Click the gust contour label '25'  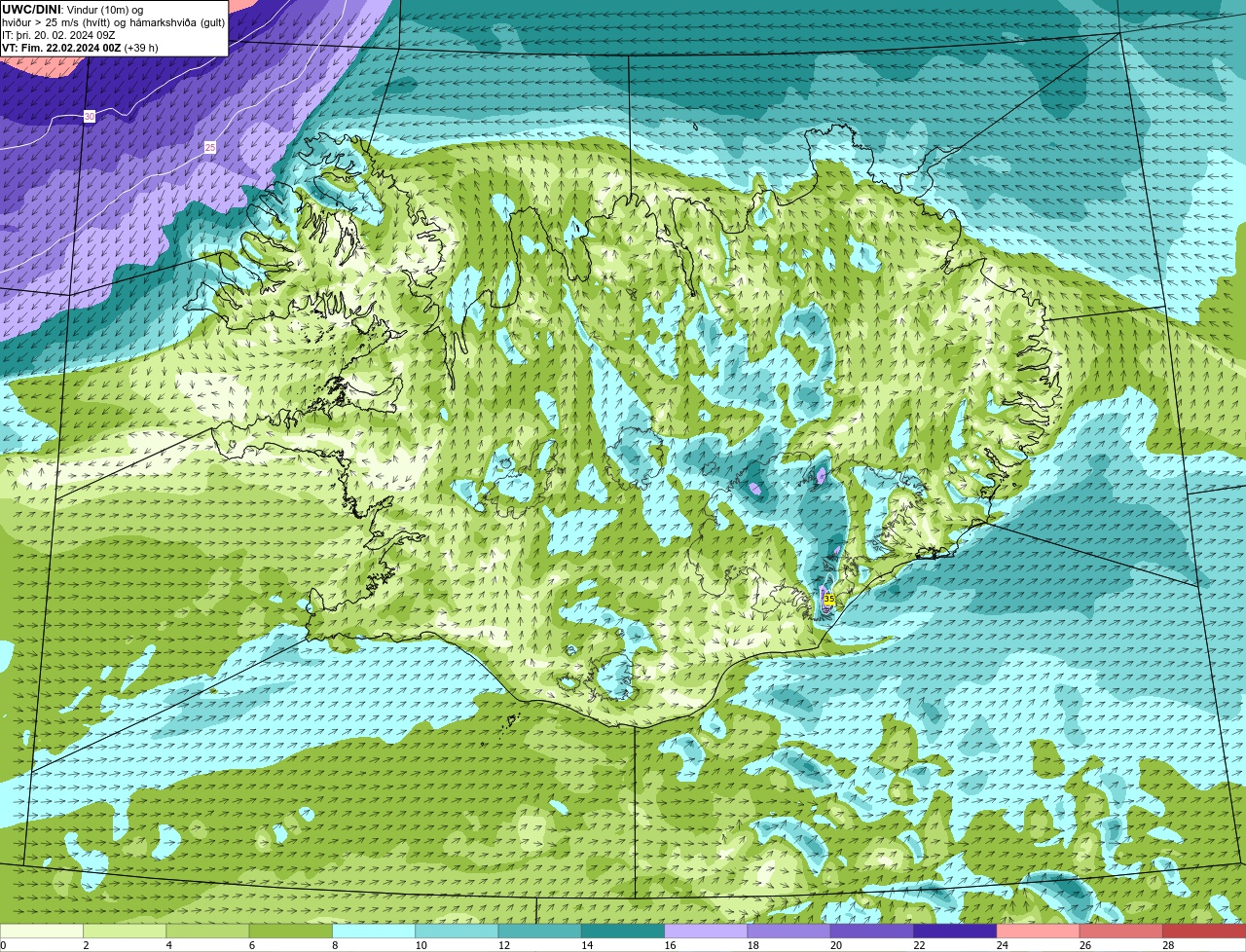(x=210, y=147)
